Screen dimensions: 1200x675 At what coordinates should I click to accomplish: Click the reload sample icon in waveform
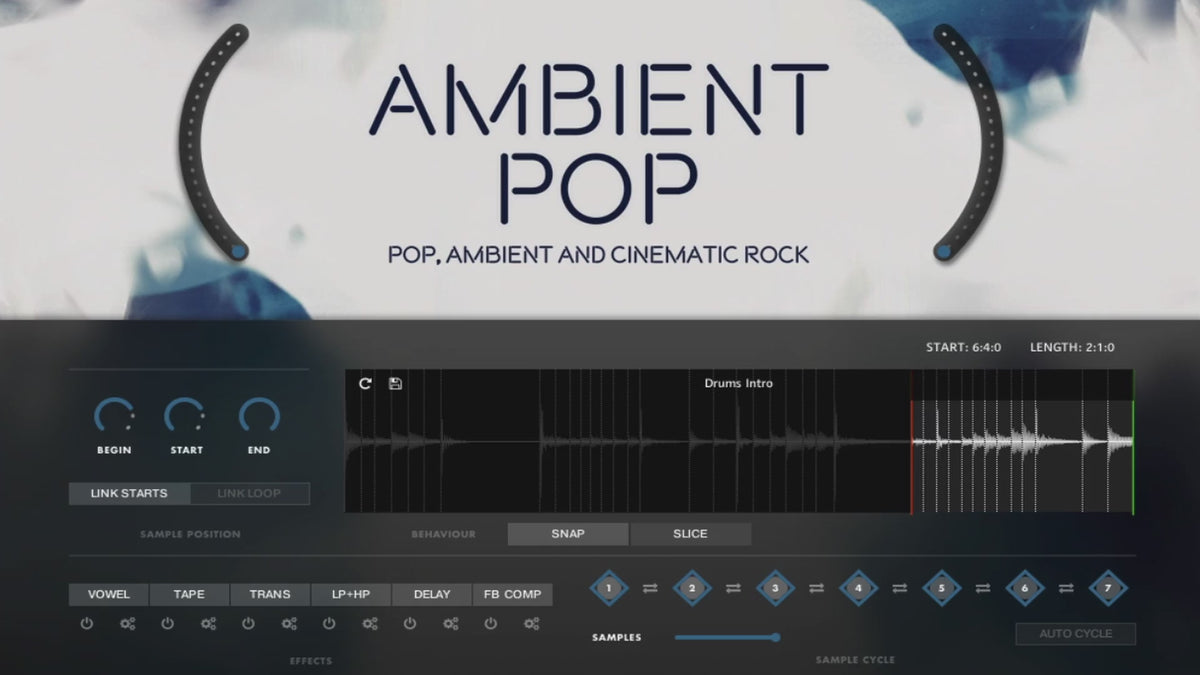point(365,383)
